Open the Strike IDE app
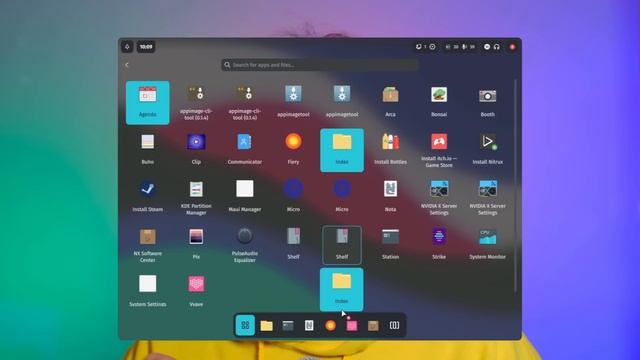This screenshot has width=640, height=360. (x=439, y=244)
